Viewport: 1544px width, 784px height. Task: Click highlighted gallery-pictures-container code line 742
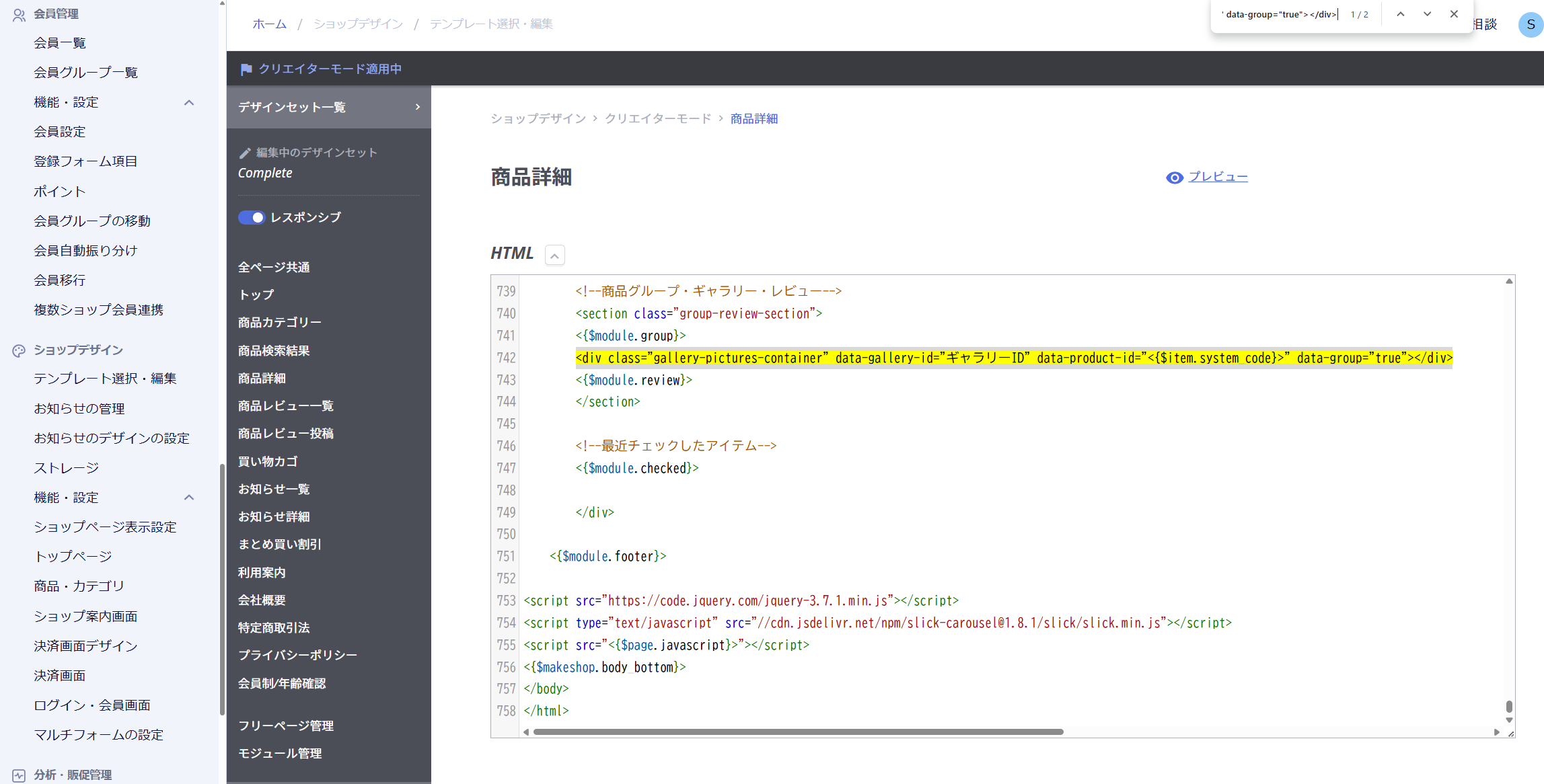click(x=1014, y=358)
